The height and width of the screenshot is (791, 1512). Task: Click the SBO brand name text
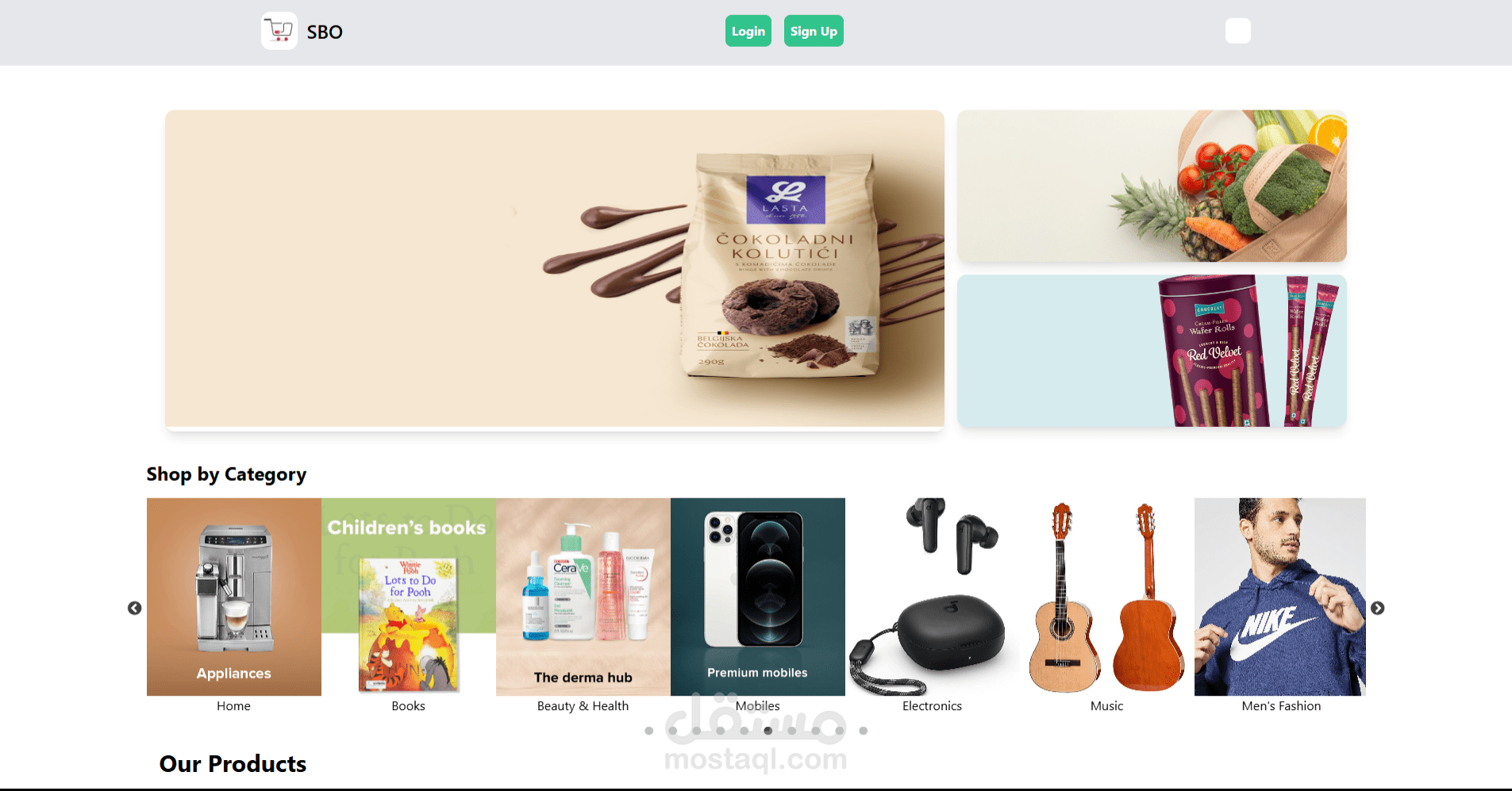click(x=325, y=32)
